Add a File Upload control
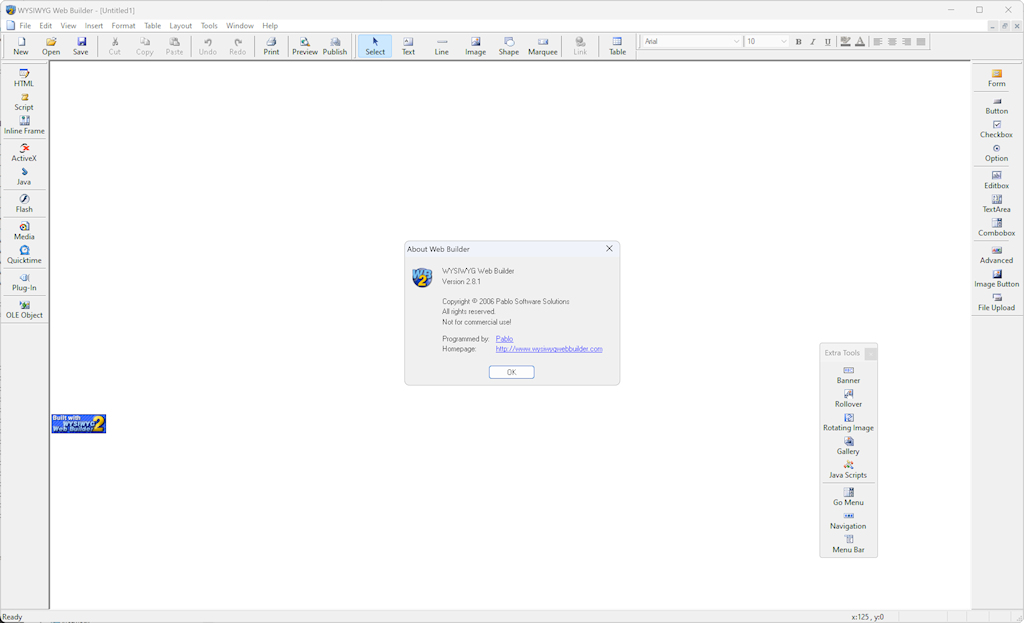 [997, 301]
